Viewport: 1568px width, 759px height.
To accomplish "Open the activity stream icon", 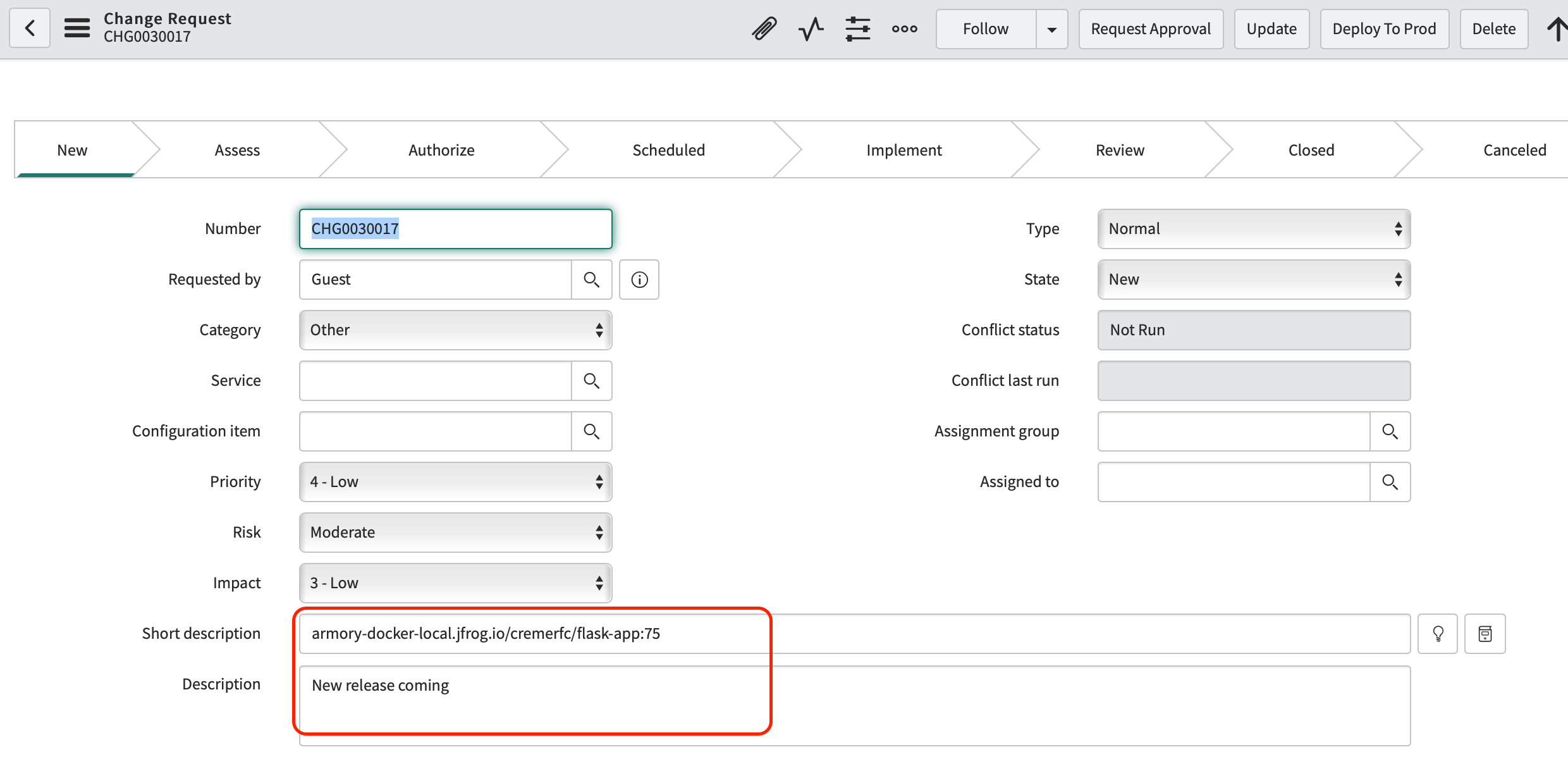I will tap(811, 29).
